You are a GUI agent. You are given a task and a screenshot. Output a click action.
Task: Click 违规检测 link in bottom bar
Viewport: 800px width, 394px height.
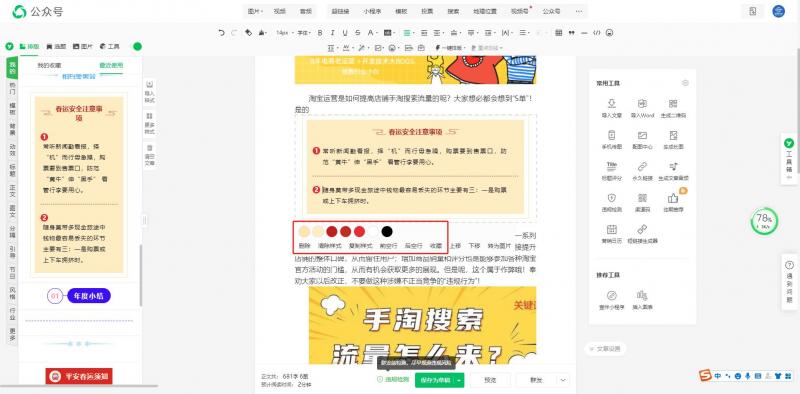393,380
